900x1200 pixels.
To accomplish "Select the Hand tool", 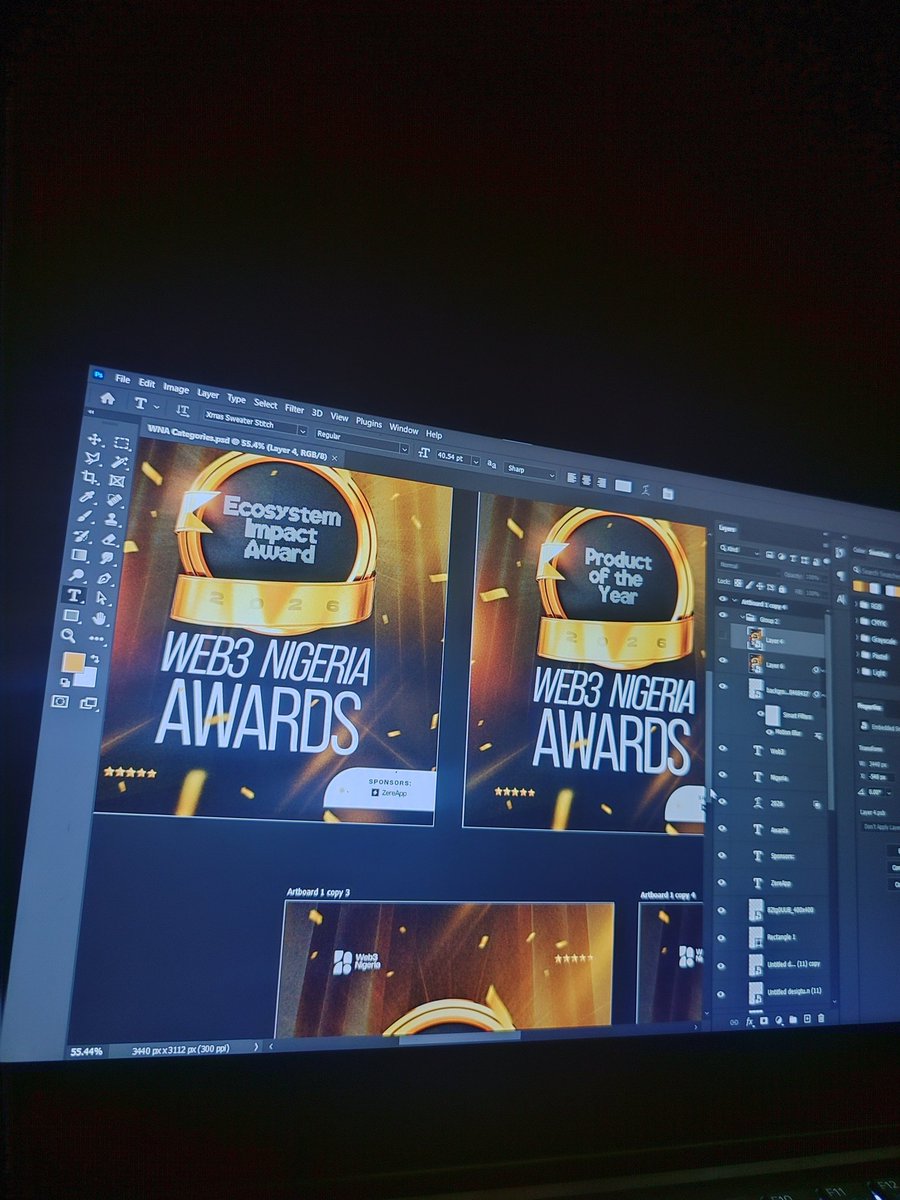I will pyautogui.click(x=98, y=618).
